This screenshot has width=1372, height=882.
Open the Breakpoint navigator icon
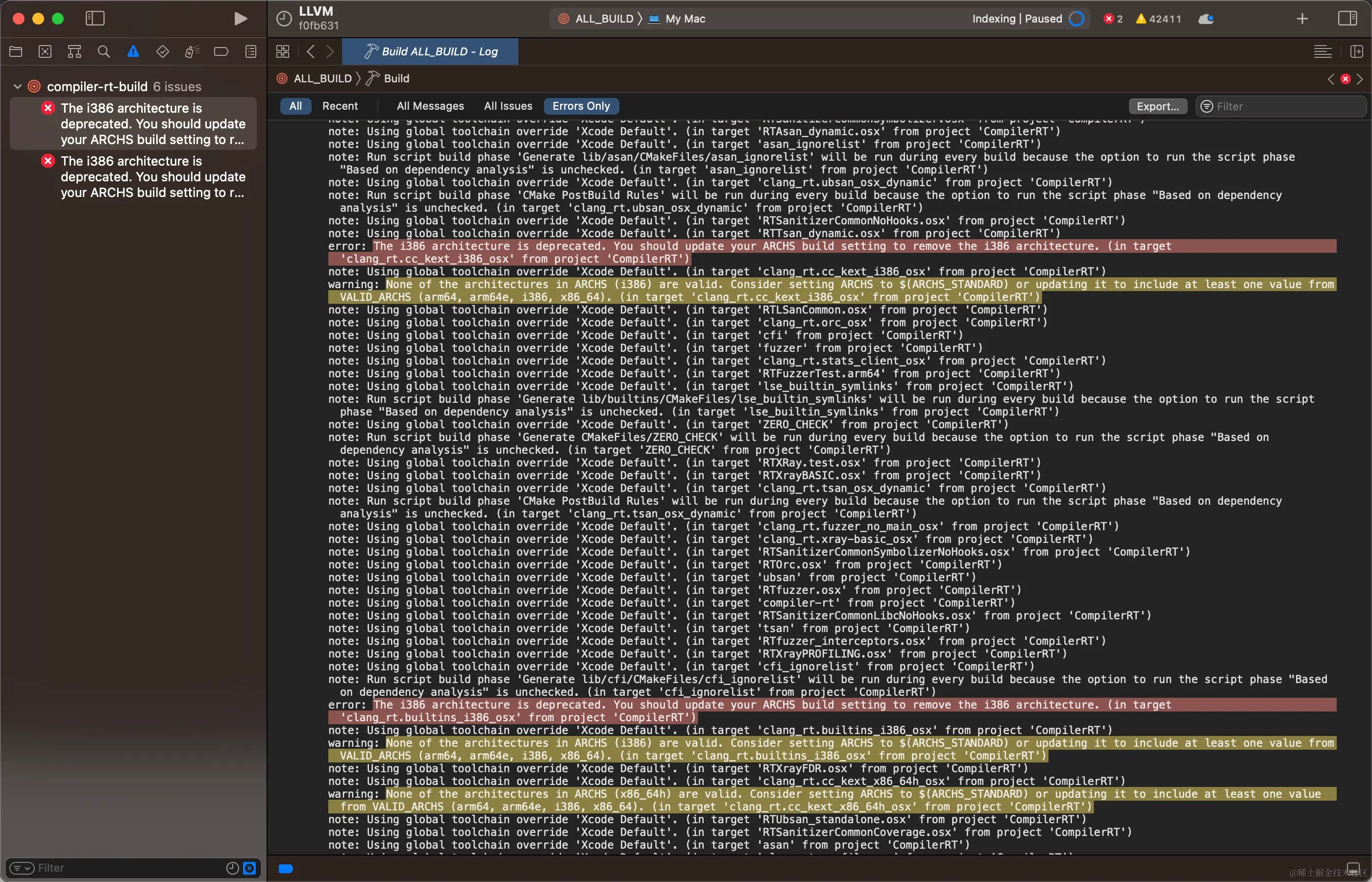coord(221,51)
